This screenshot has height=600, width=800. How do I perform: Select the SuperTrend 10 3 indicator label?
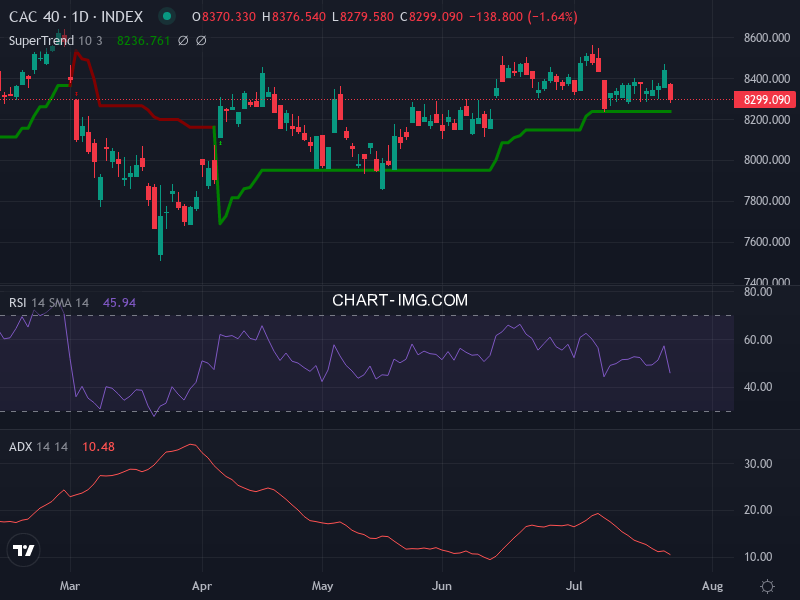tap(55, 40)
